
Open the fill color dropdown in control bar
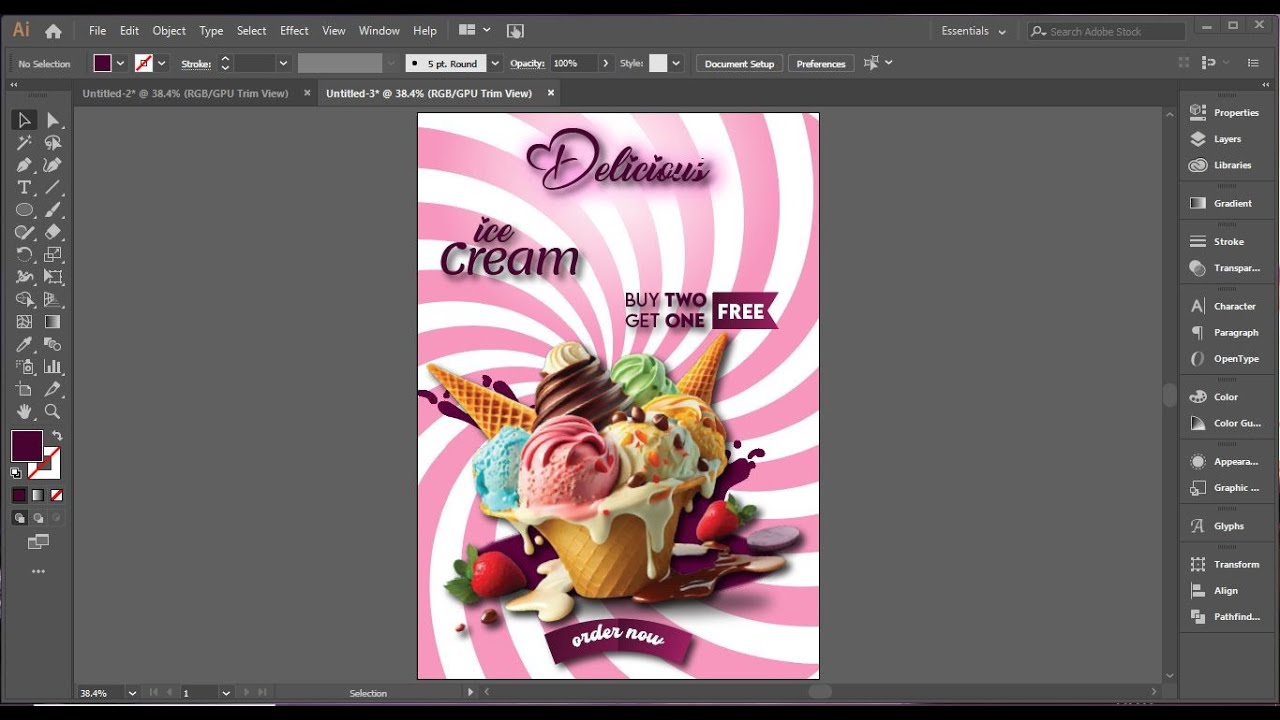click(120, 63)
